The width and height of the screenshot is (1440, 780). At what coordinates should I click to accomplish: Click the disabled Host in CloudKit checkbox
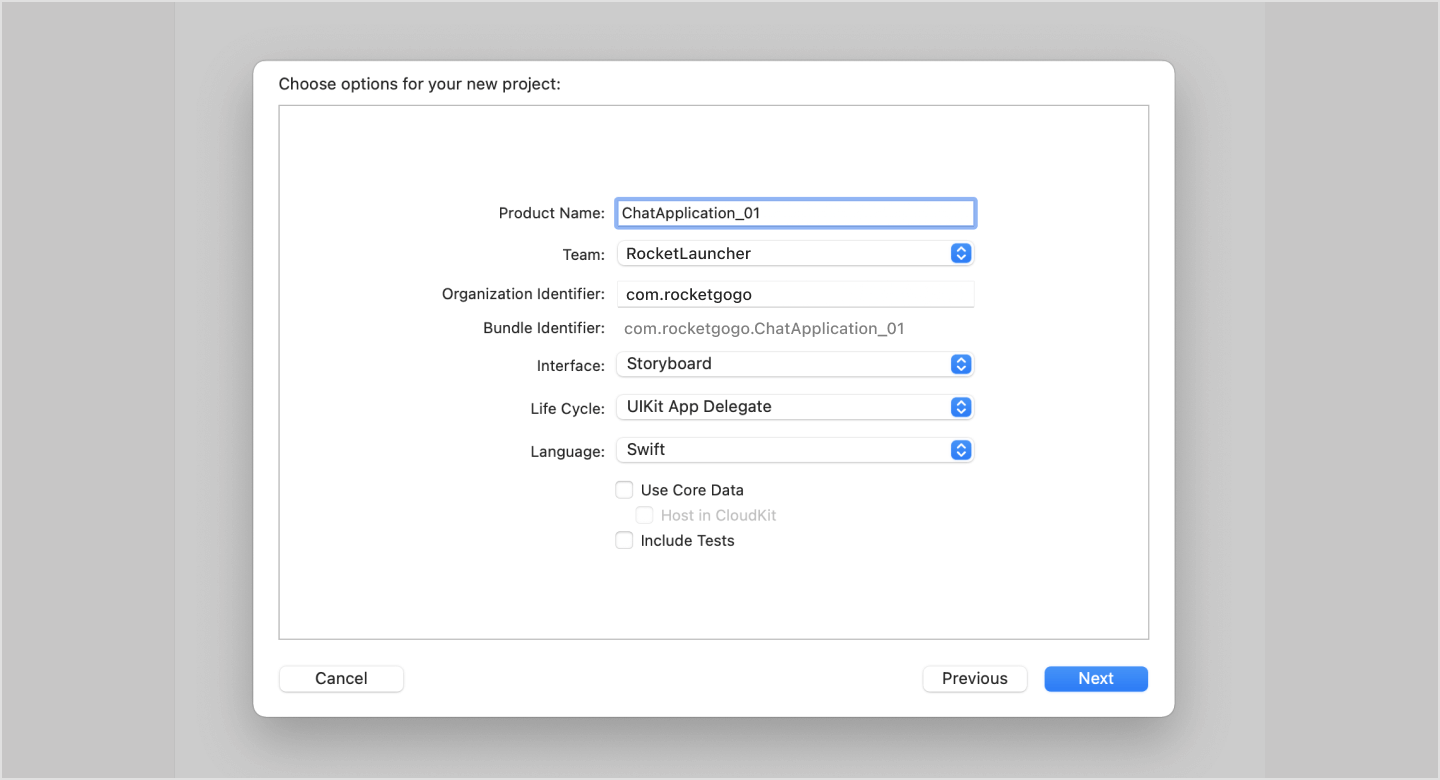click(644, 515)
